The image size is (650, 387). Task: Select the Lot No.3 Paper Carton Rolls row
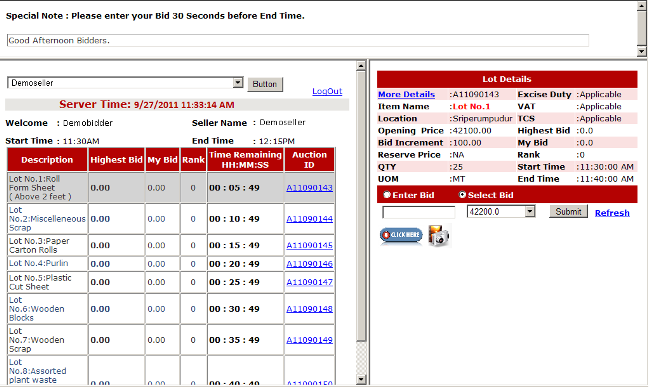click(x=171, y=245)
